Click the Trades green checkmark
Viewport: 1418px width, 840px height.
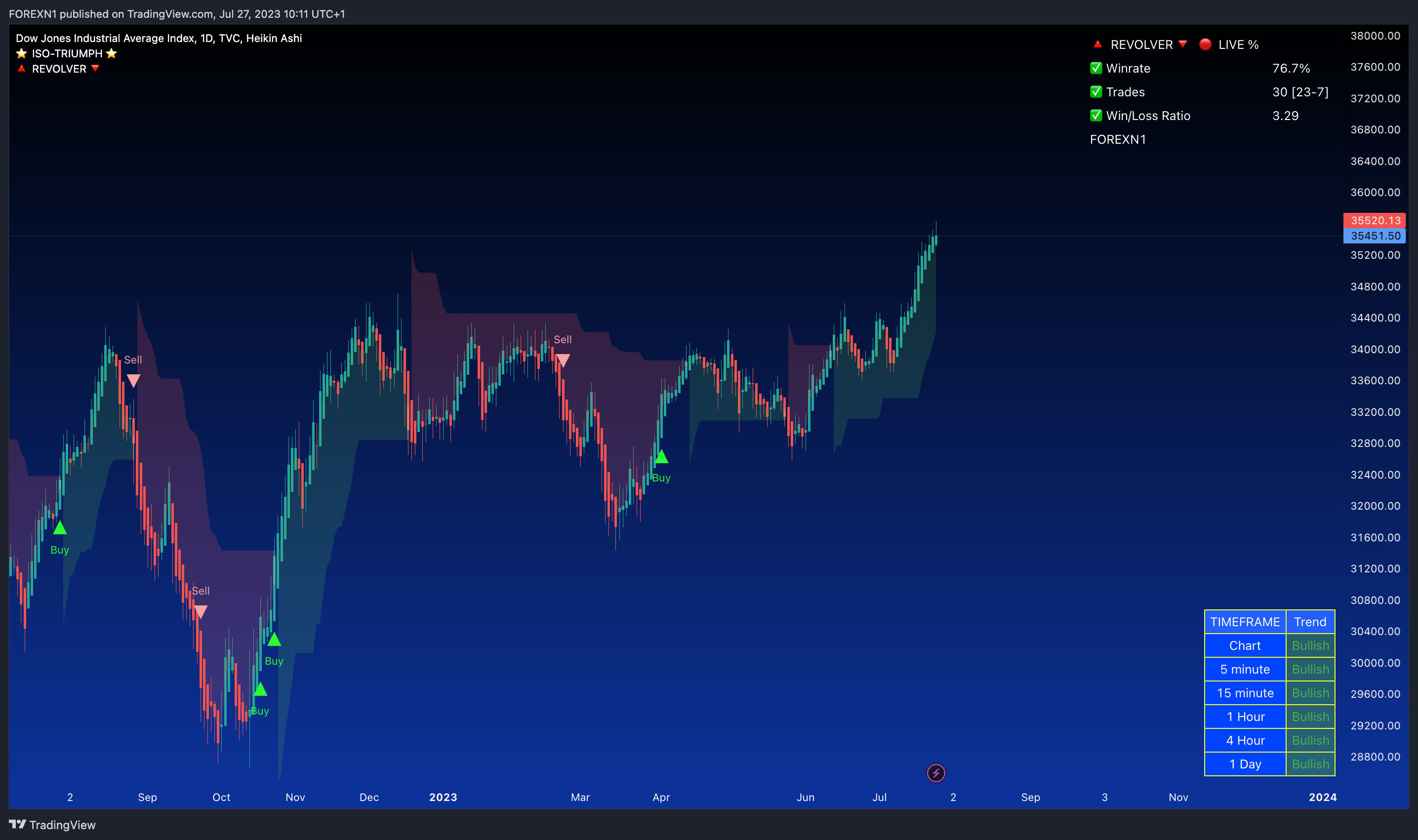1096,92
